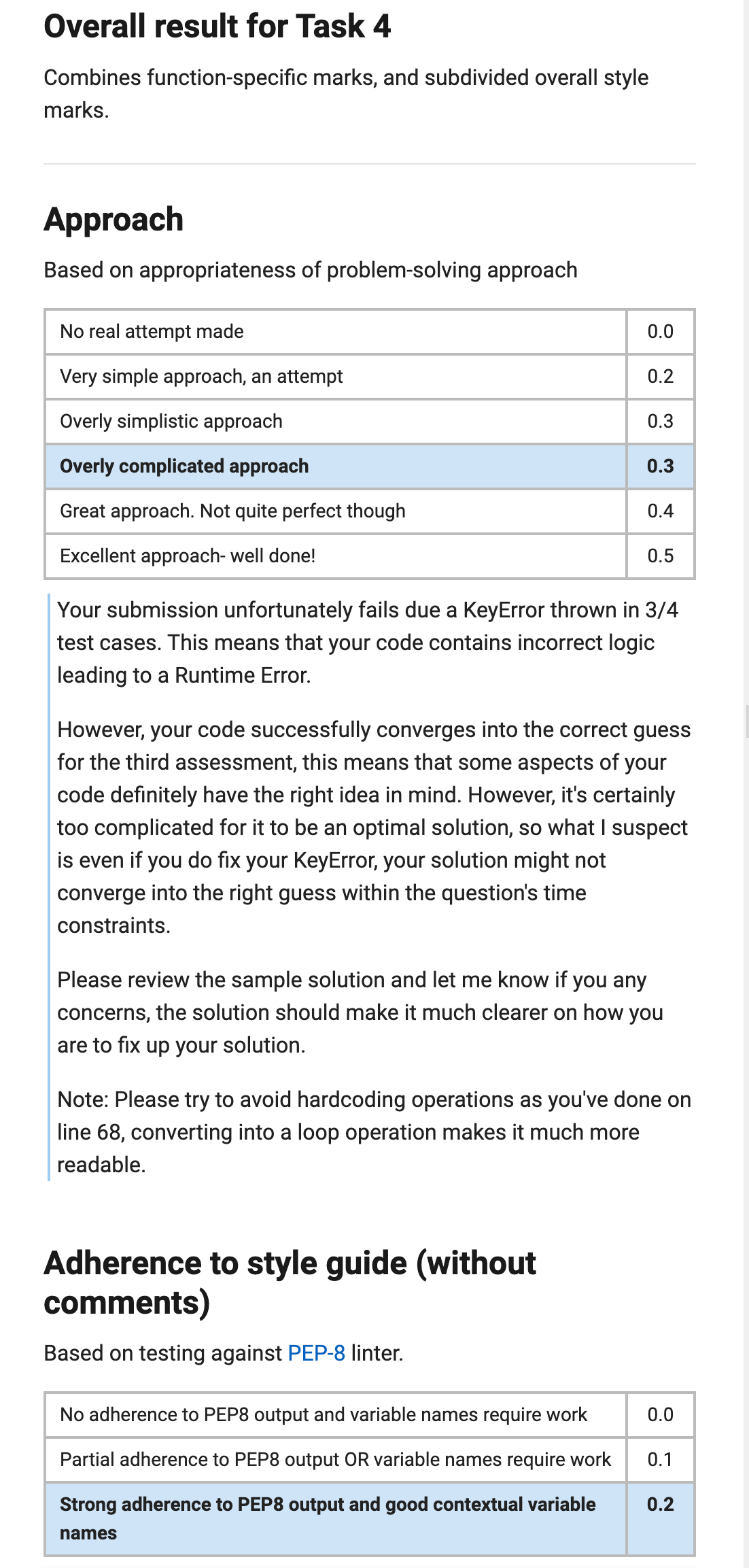This screenshot has height=1568, width=749.
Task: Click the 0.4 score cell
Action: tap(660, 511)
